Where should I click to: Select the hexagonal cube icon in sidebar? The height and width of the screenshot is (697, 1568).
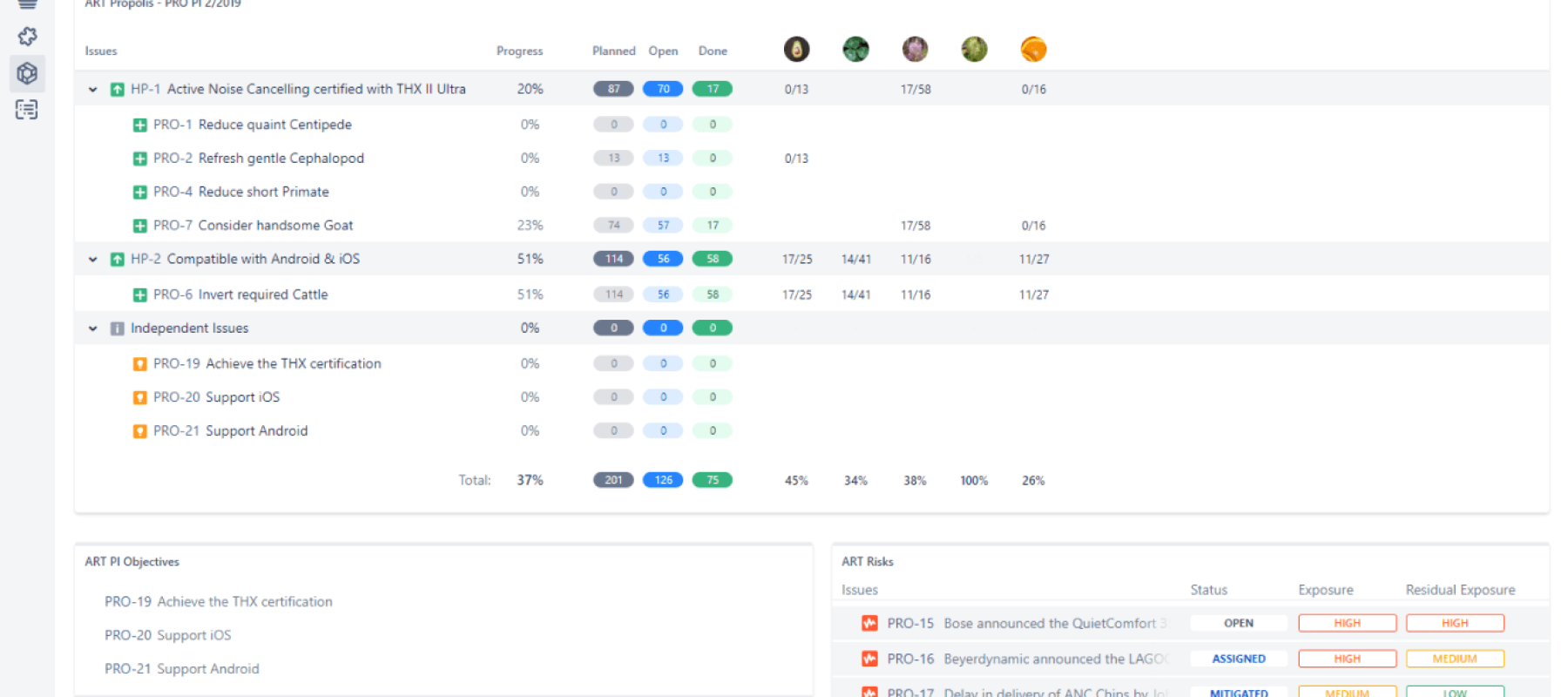coord(27,73)
